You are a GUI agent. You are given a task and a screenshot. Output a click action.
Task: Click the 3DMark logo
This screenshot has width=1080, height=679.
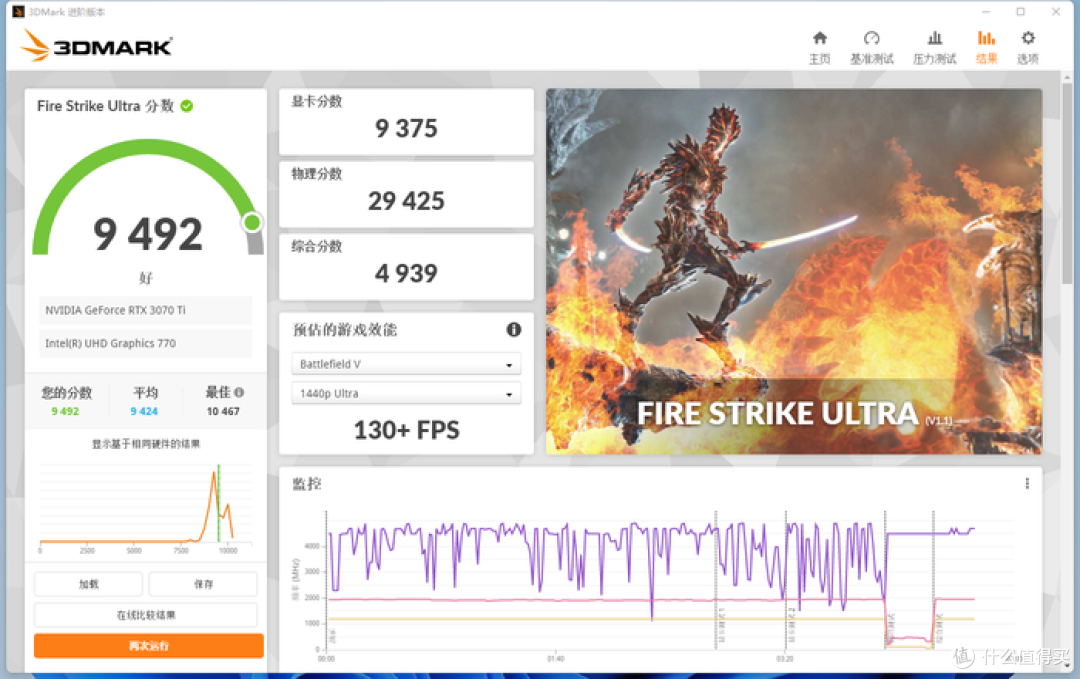point(96,45)
